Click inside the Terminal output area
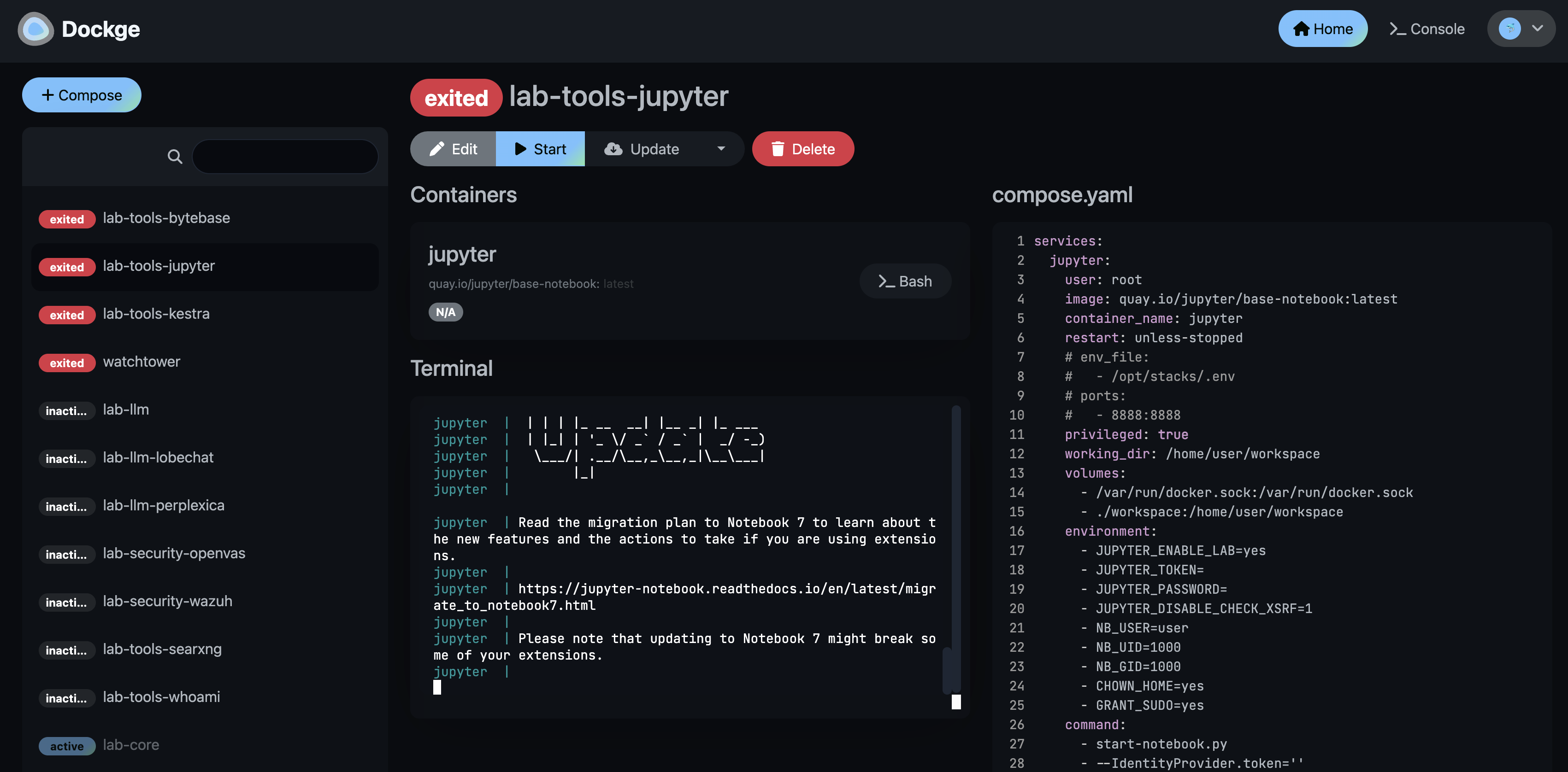The image size is (1568, 772). [x=689, y=557]
